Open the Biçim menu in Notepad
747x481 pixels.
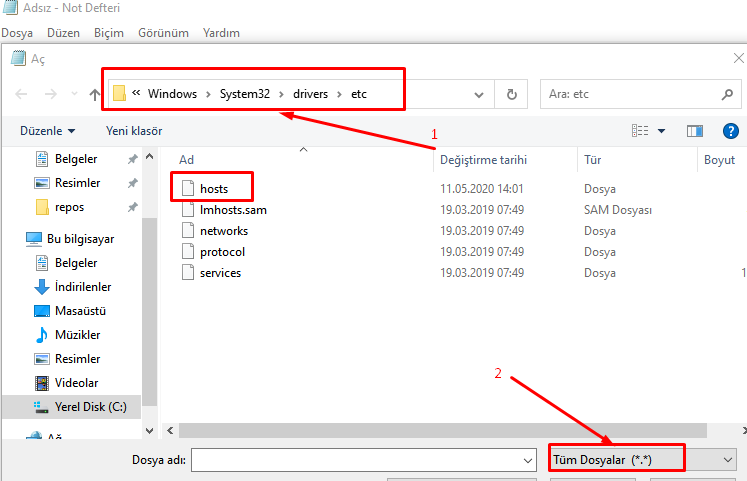click(109, 33)
